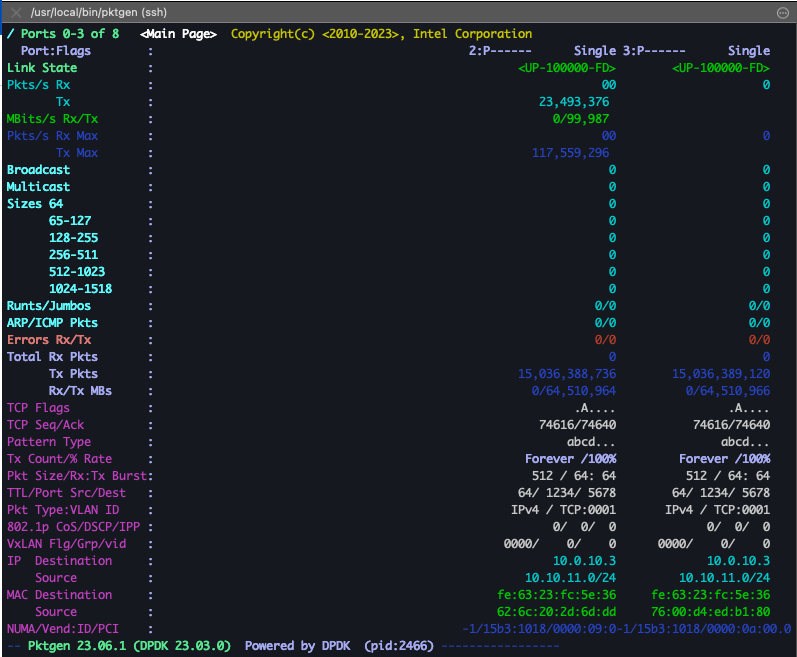797x657 pixels.
Task: Select port 3 Rx/Tx MBs 0/64,510,966
Action: click(728, 391)
